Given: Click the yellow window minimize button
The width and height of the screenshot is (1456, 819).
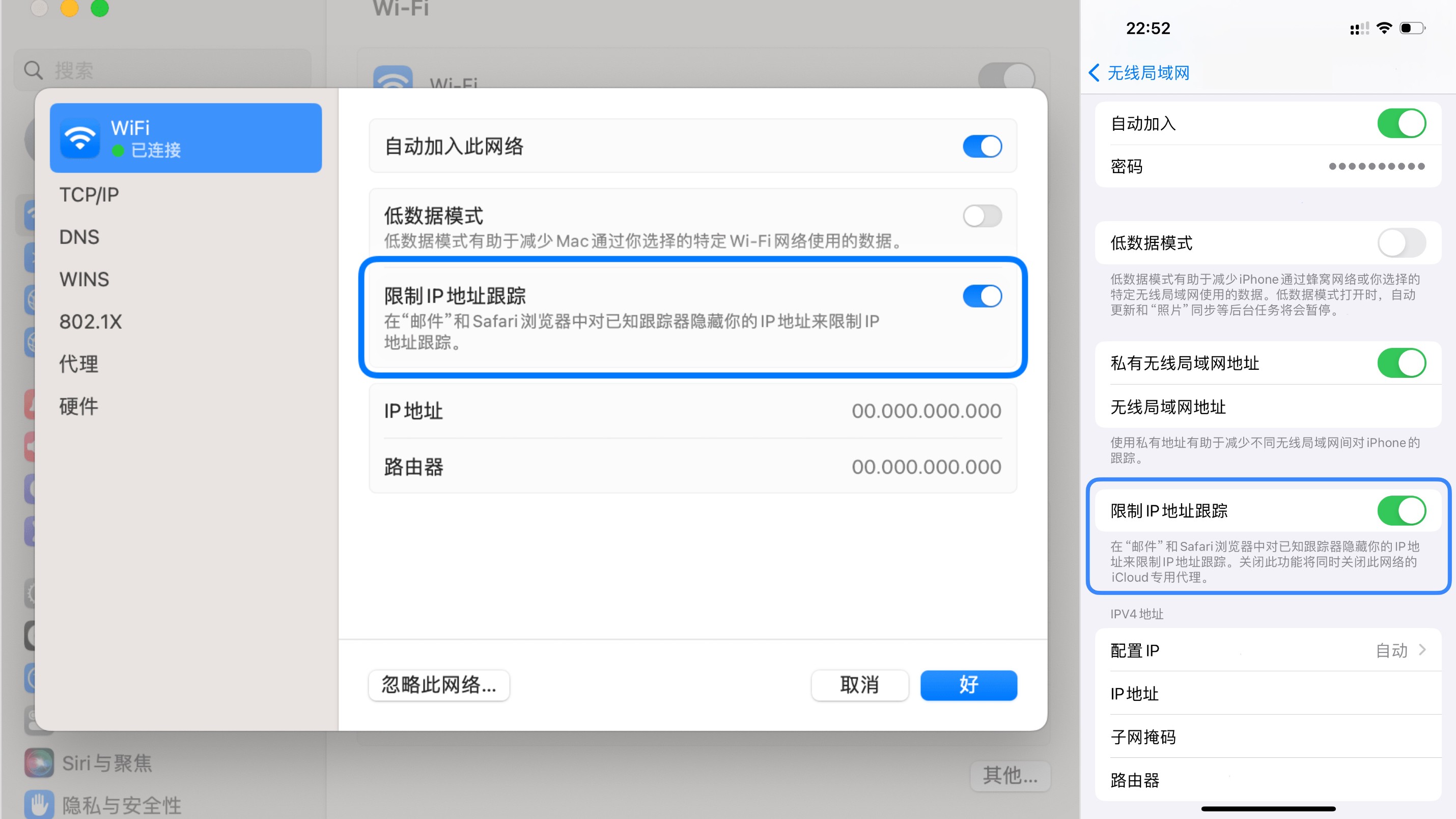Looking at the screenshot, I should tap(70, 7).
